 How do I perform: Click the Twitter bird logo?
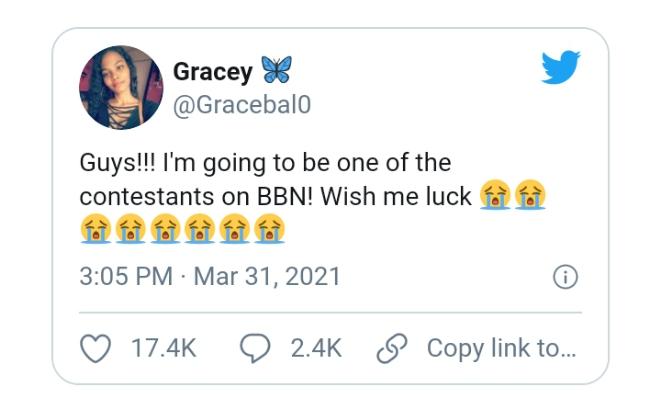pos(559,68)
